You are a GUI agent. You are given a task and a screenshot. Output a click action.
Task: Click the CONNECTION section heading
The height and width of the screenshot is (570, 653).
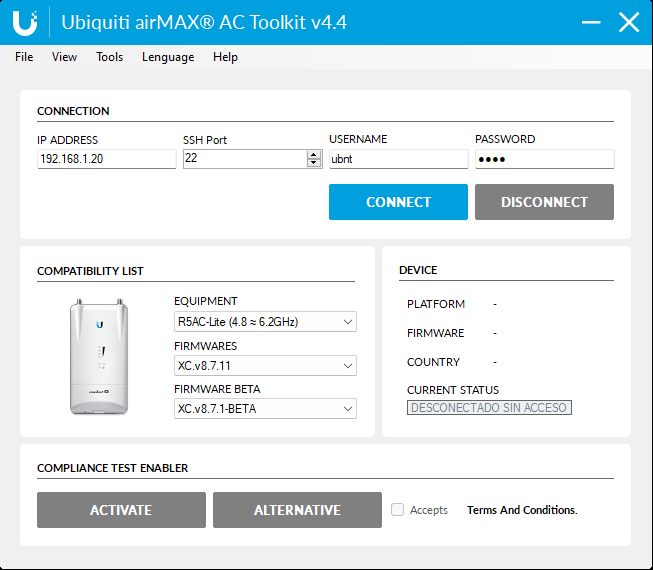(73, 111)
